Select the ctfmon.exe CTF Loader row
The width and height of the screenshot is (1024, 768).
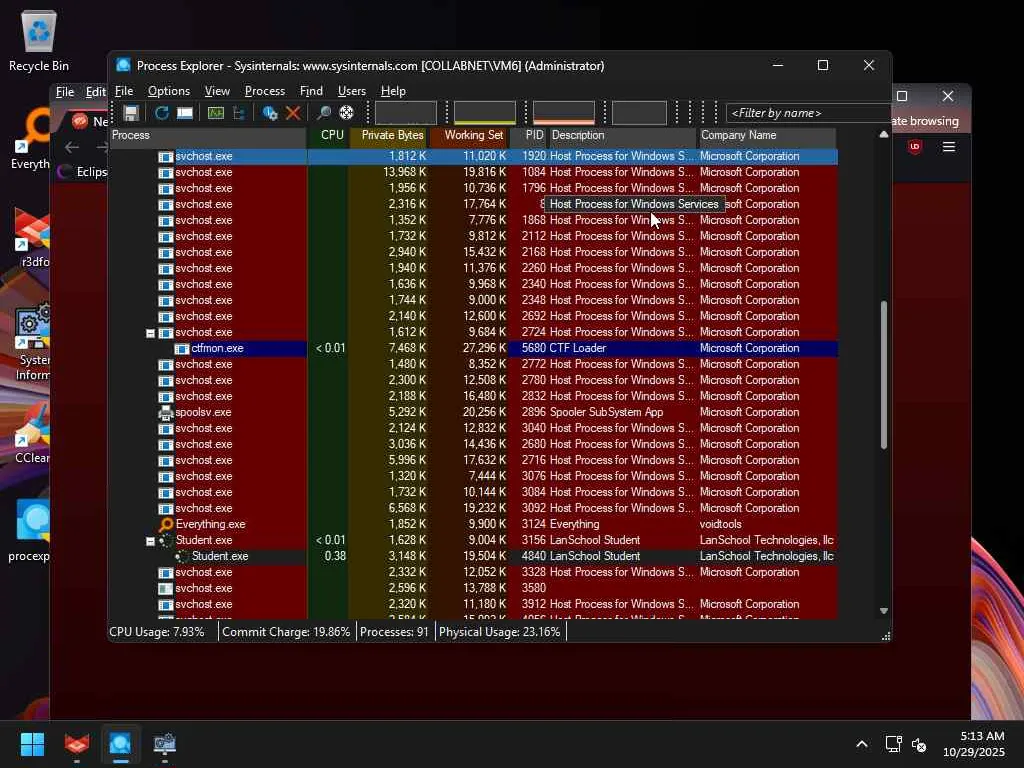474,348
